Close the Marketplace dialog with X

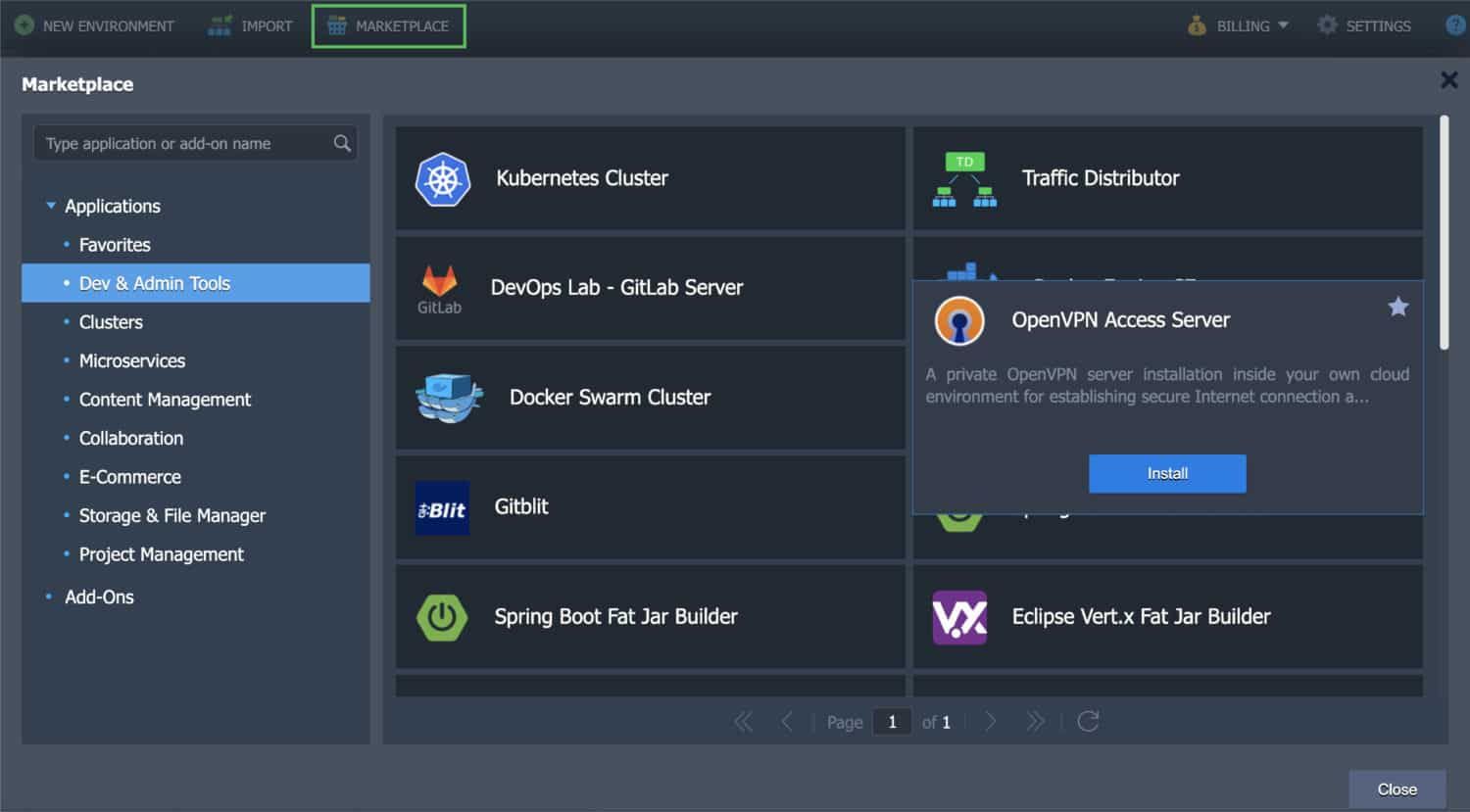[x=1448, y=80]
